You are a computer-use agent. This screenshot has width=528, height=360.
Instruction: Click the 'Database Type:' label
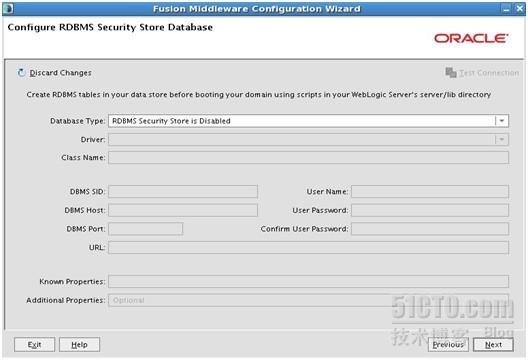click(77, 121)
